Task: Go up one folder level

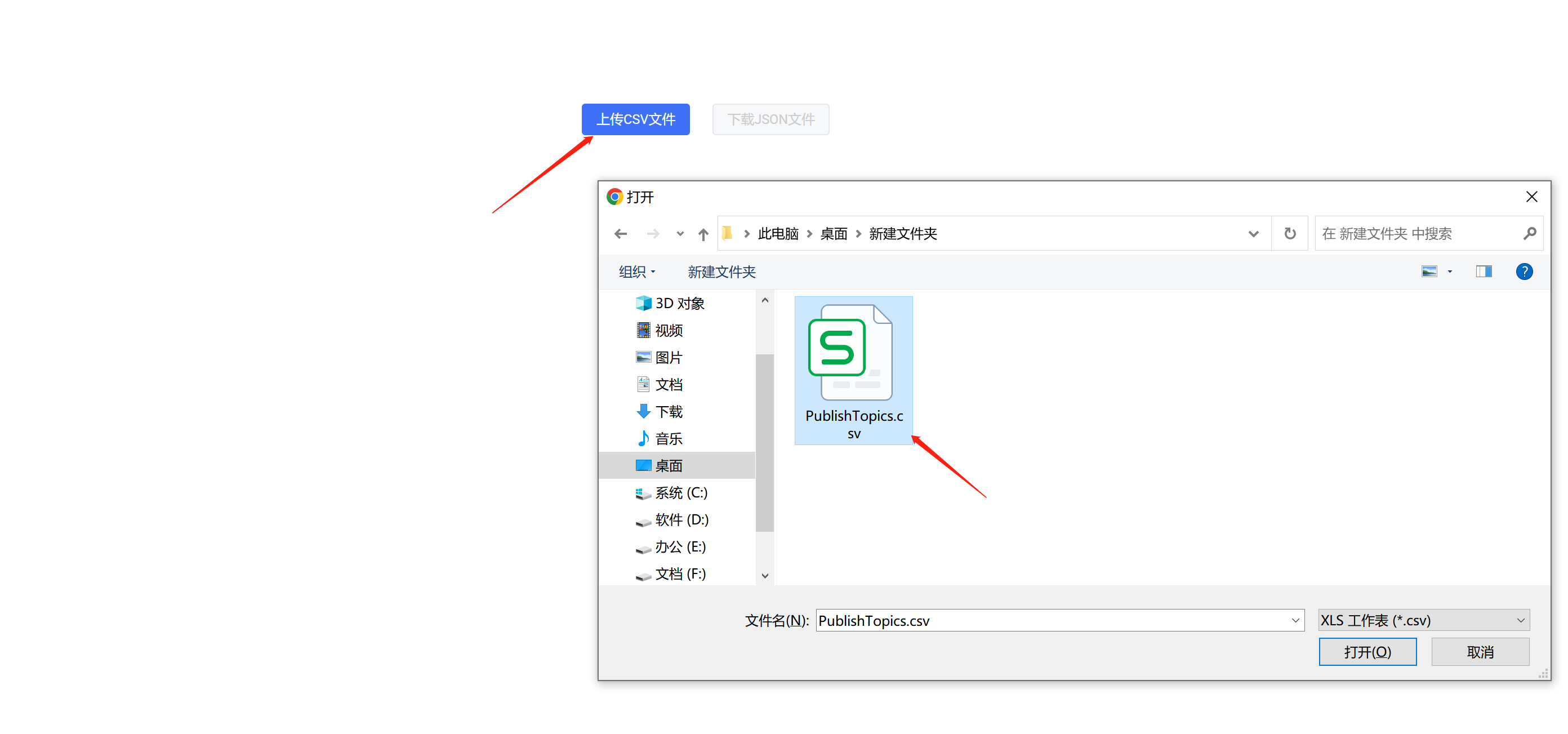Action: click(x=703, y=234)
